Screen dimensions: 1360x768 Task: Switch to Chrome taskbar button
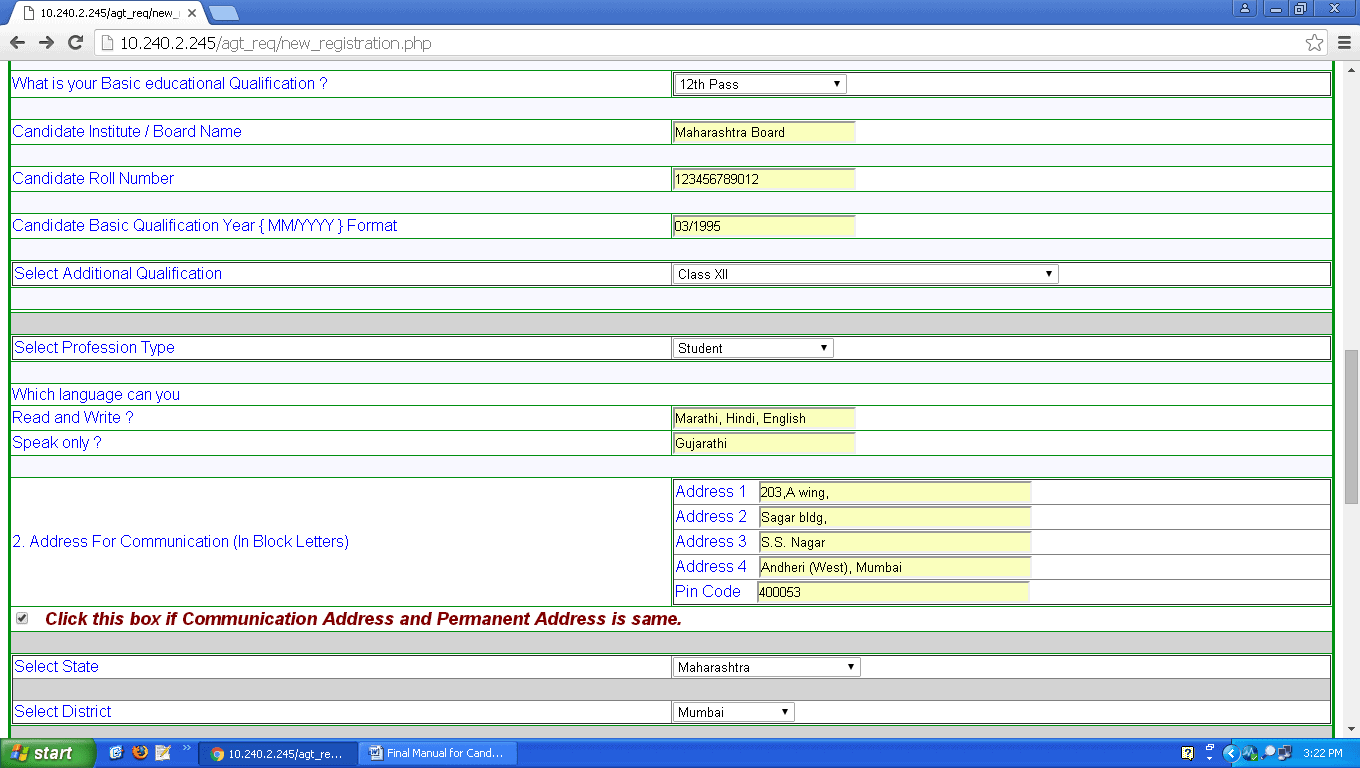277,753
